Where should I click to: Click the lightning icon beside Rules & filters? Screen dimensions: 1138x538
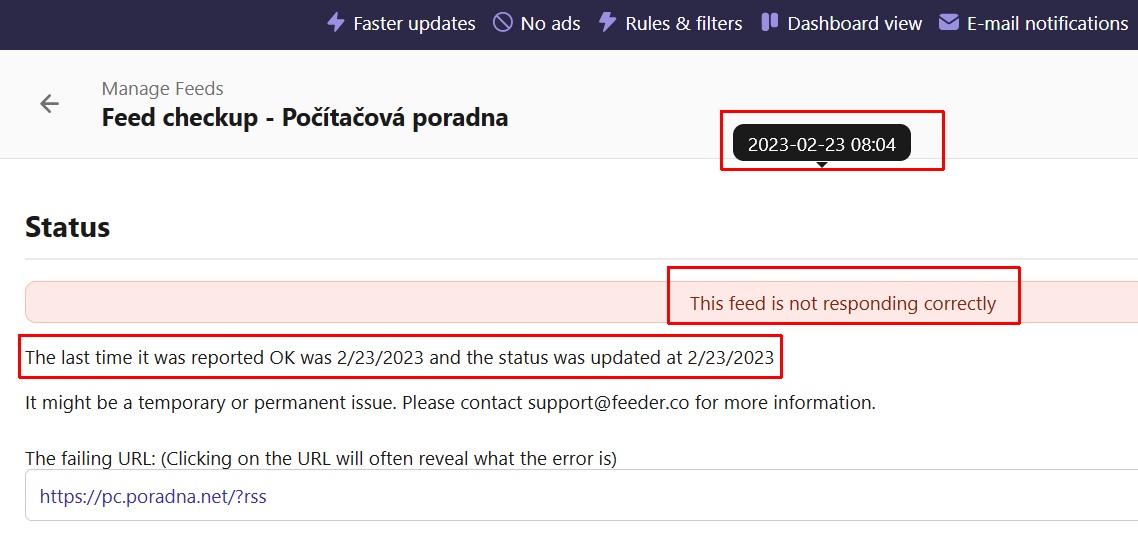coord(607,22)
